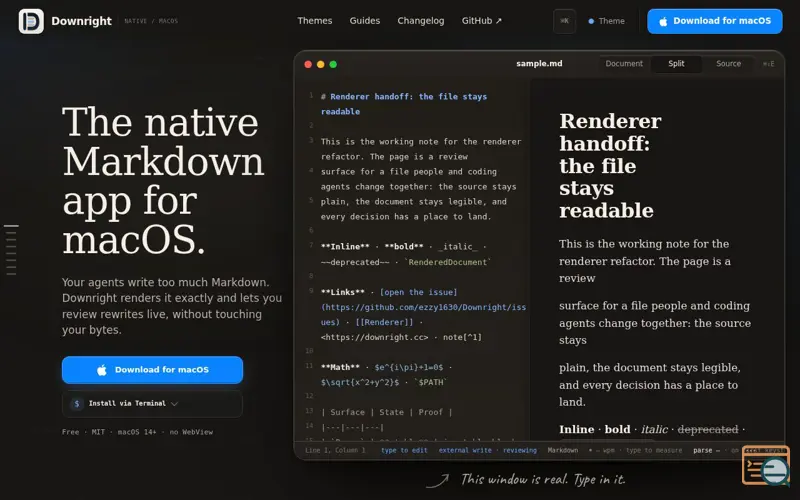800x500 pixels.
Task: Open the ⌘K command palette button
Action: coord(564,21)
